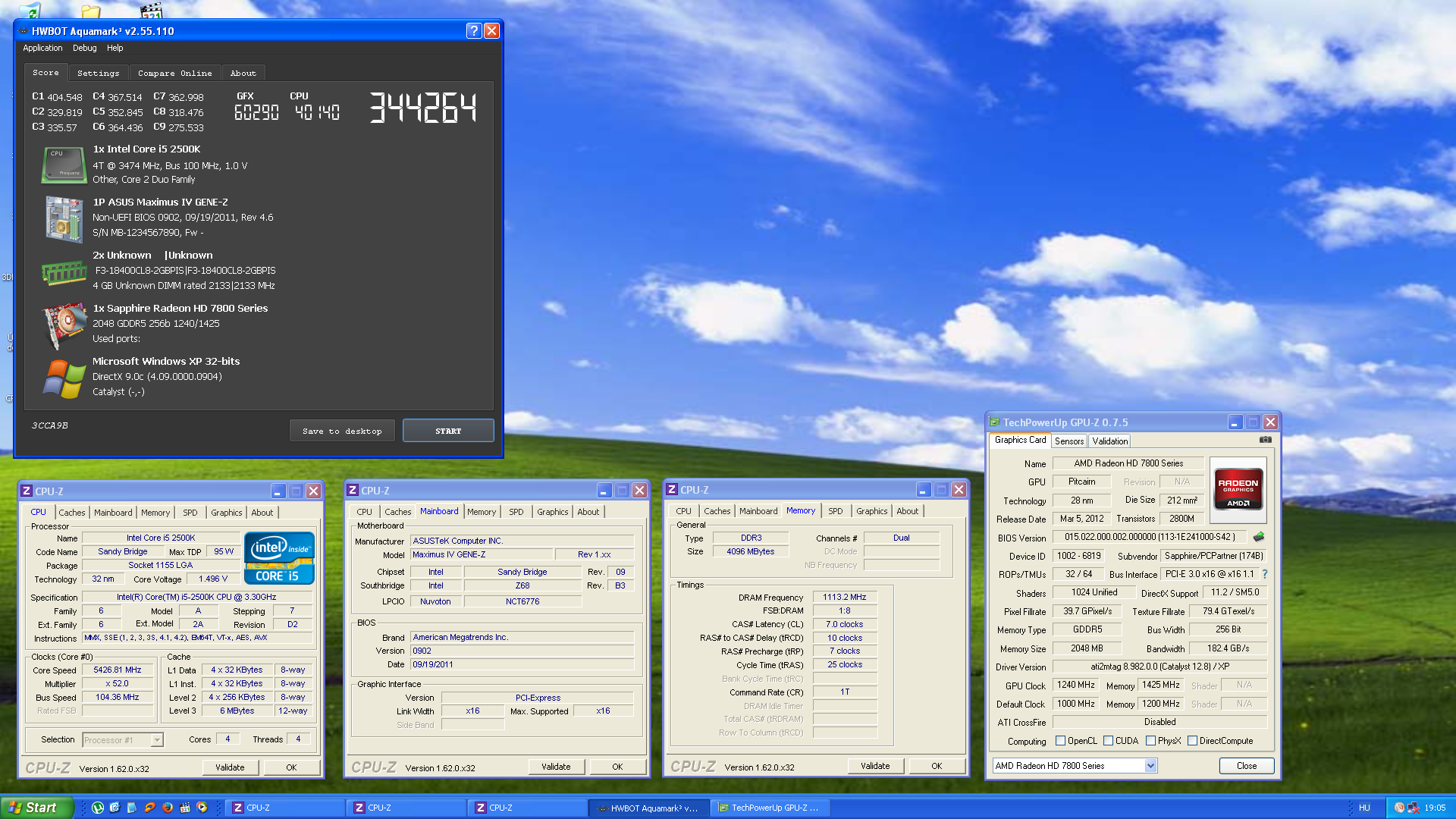Click the GPU-Z BIOS save chip icon
Image resolution: width=1456 pixels, height=819 pixels.
point(1259,537)
